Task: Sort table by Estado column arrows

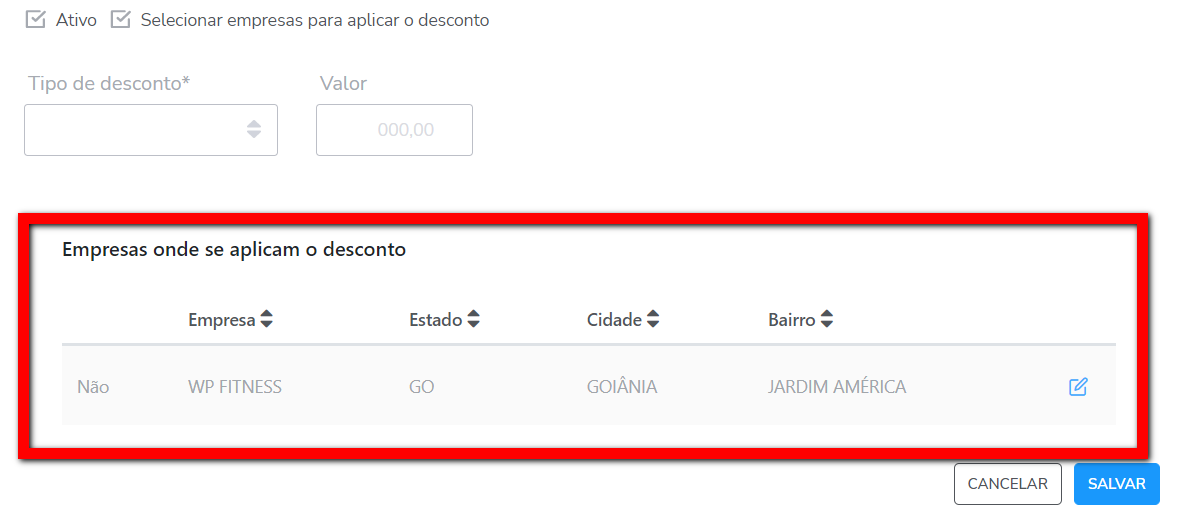Action: (x=474, y=320)
